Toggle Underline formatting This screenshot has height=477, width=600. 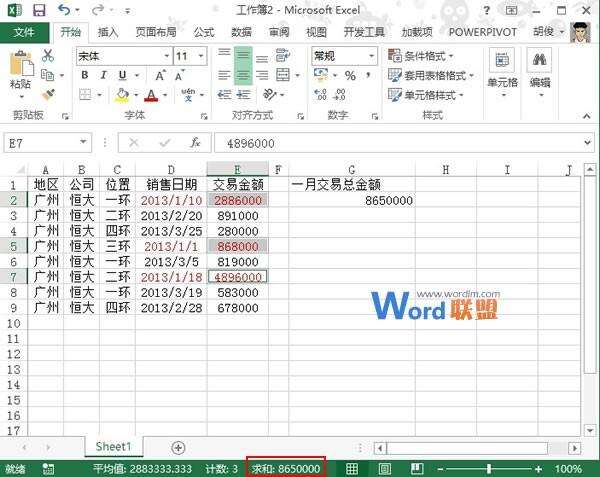[122, 75]
